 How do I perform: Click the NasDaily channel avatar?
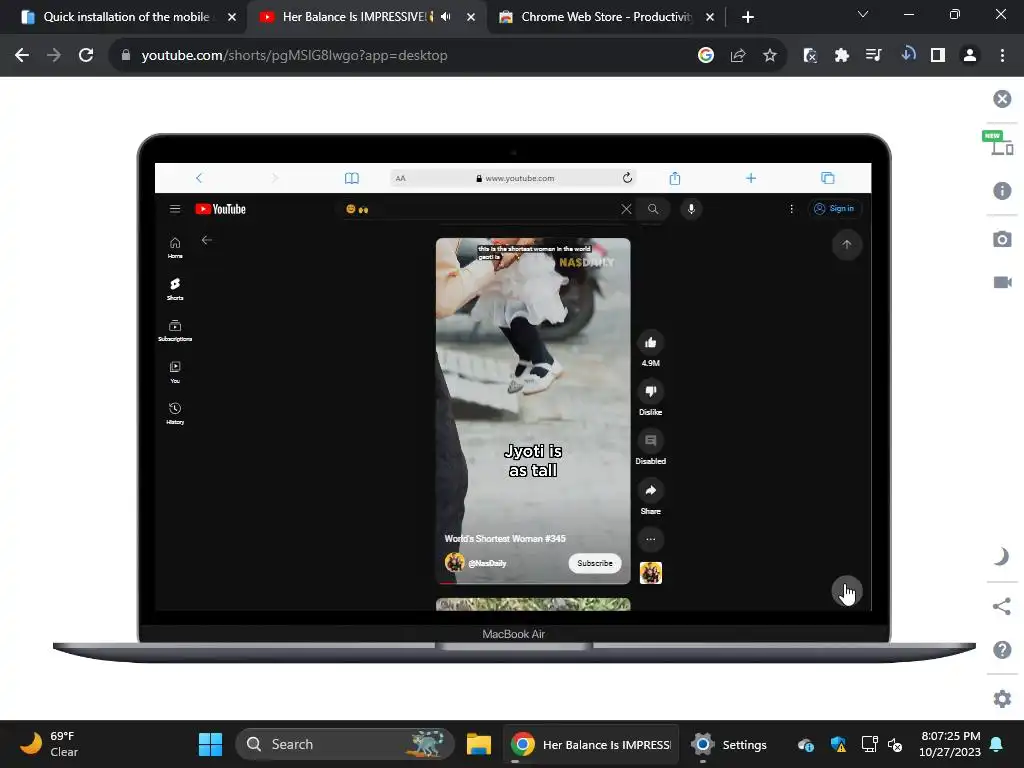point(455,562)
